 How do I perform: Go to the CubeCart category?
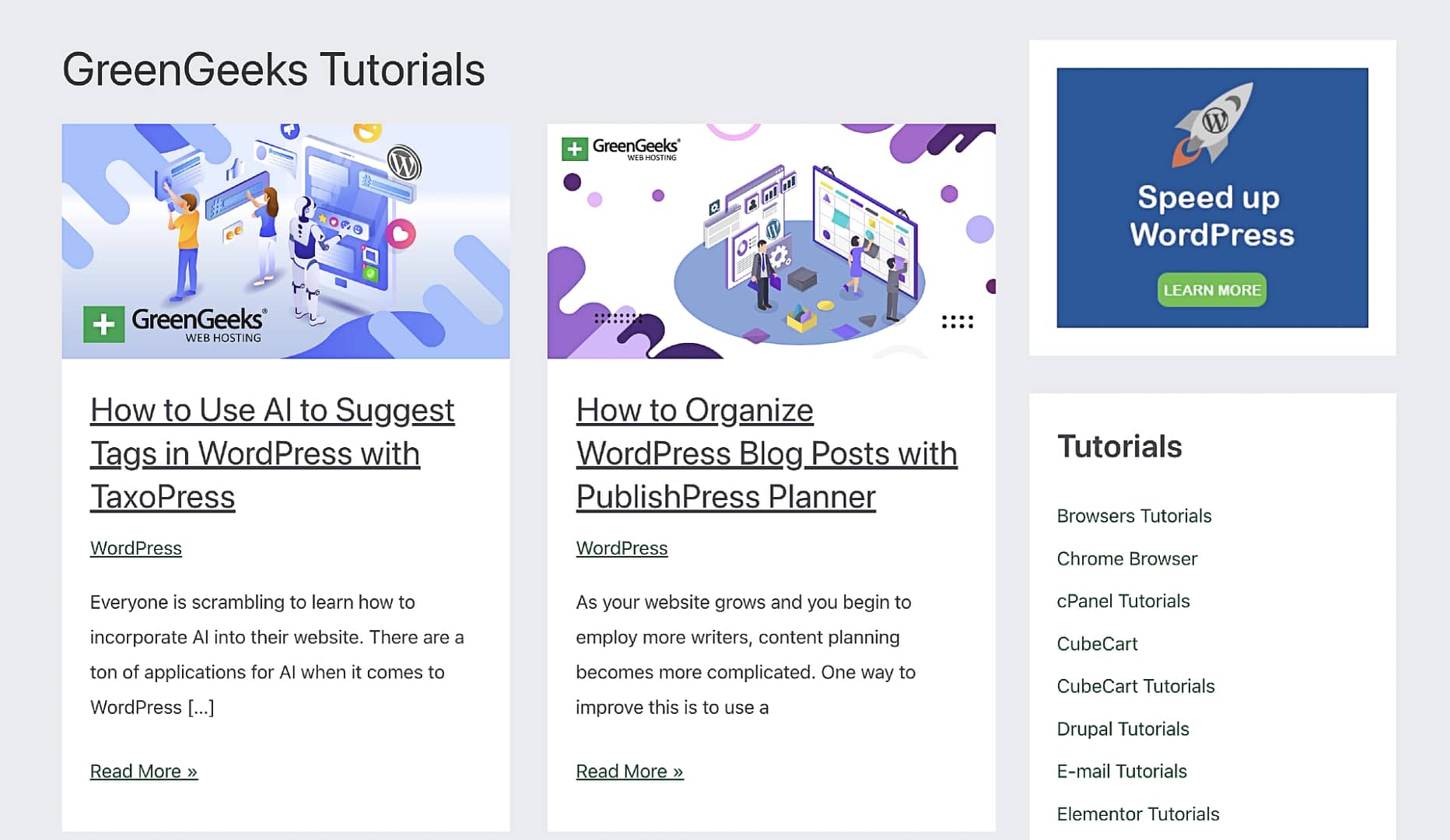pyautogui.click(x=1097, y=644)
